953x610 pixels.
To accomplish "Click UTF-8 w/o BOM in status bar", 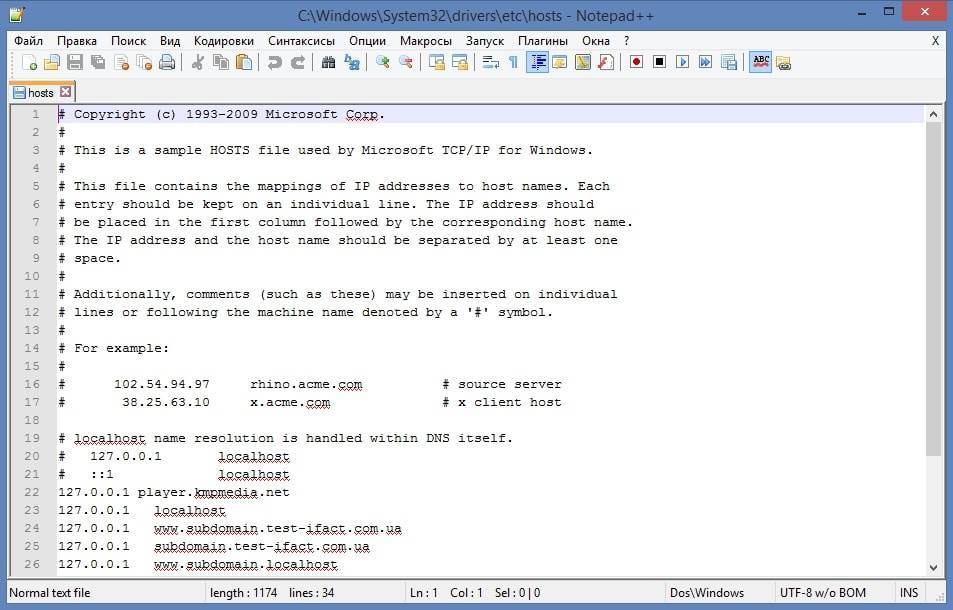I will coord(823,592).
